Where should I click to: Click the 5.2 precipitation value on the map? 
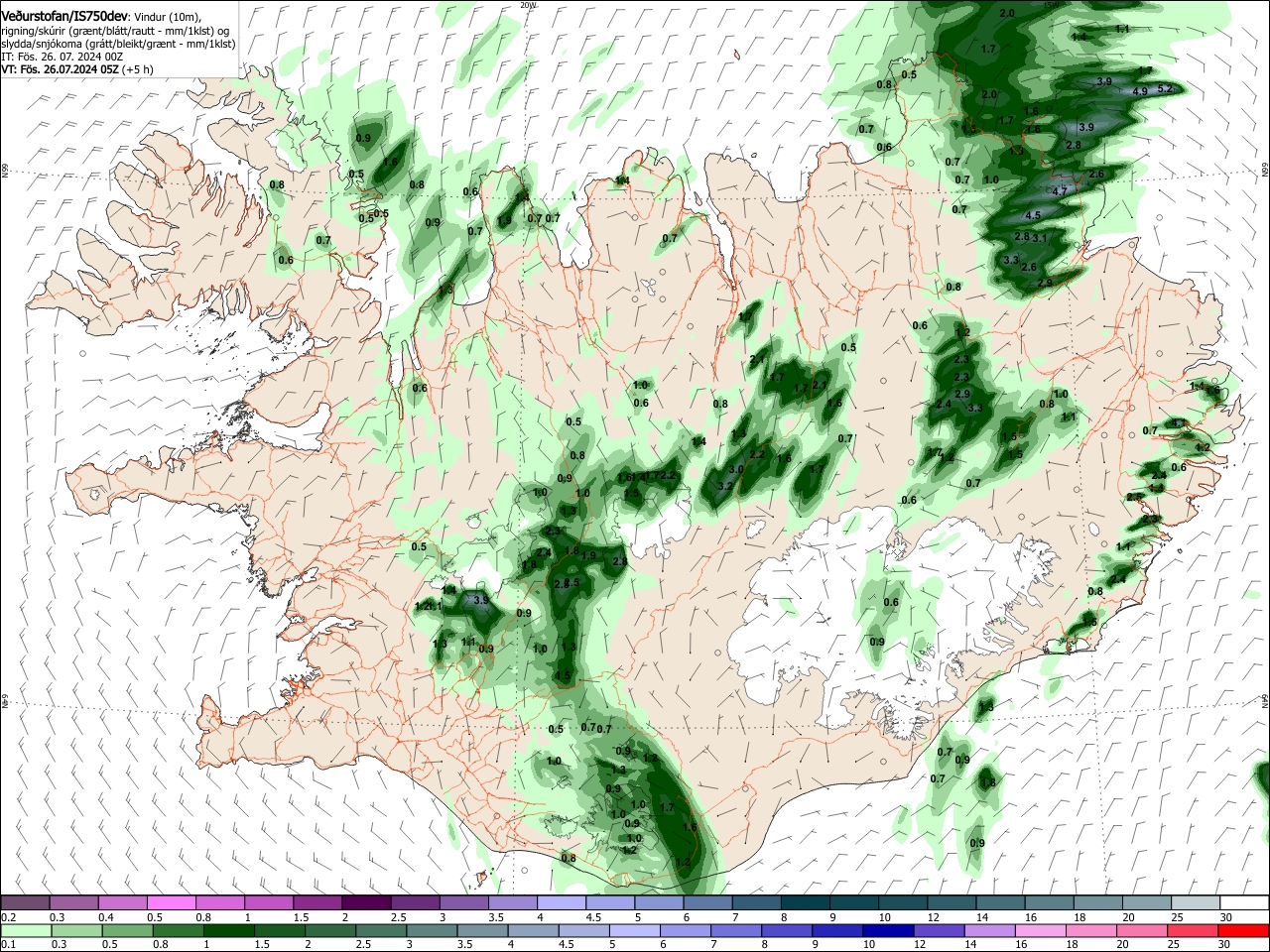1166,88
